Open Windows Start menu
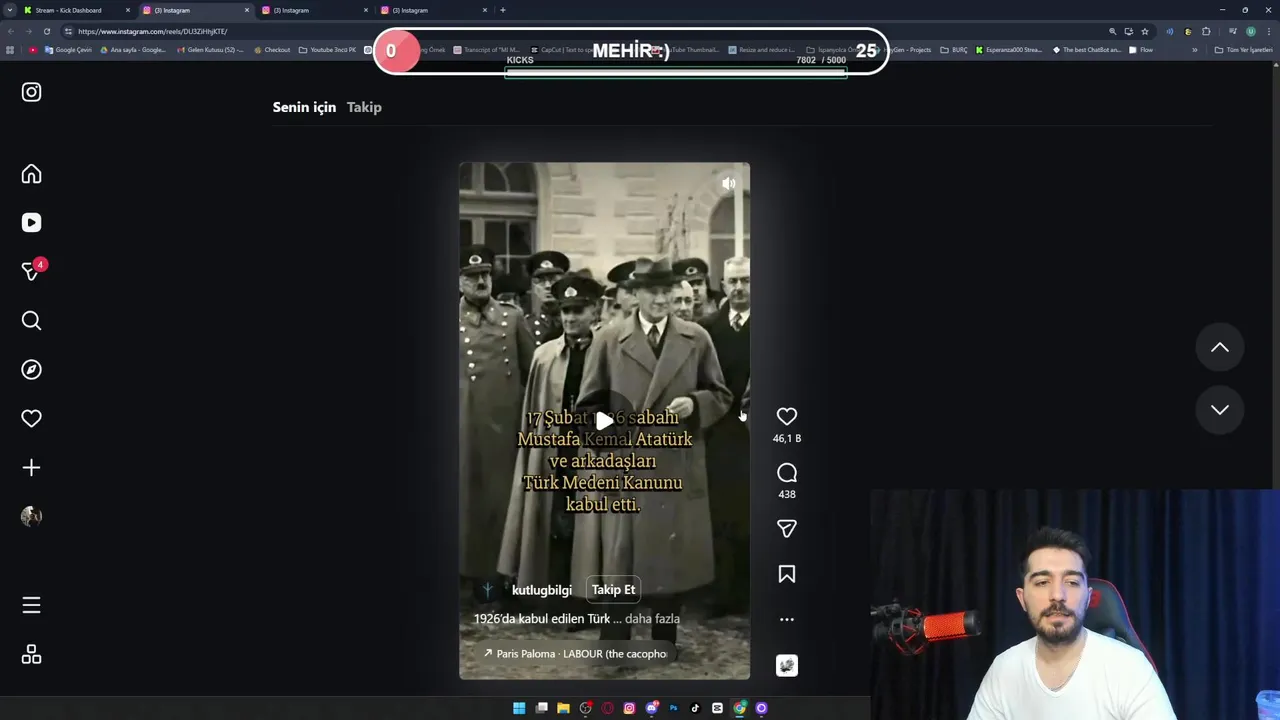 point(519,708)
